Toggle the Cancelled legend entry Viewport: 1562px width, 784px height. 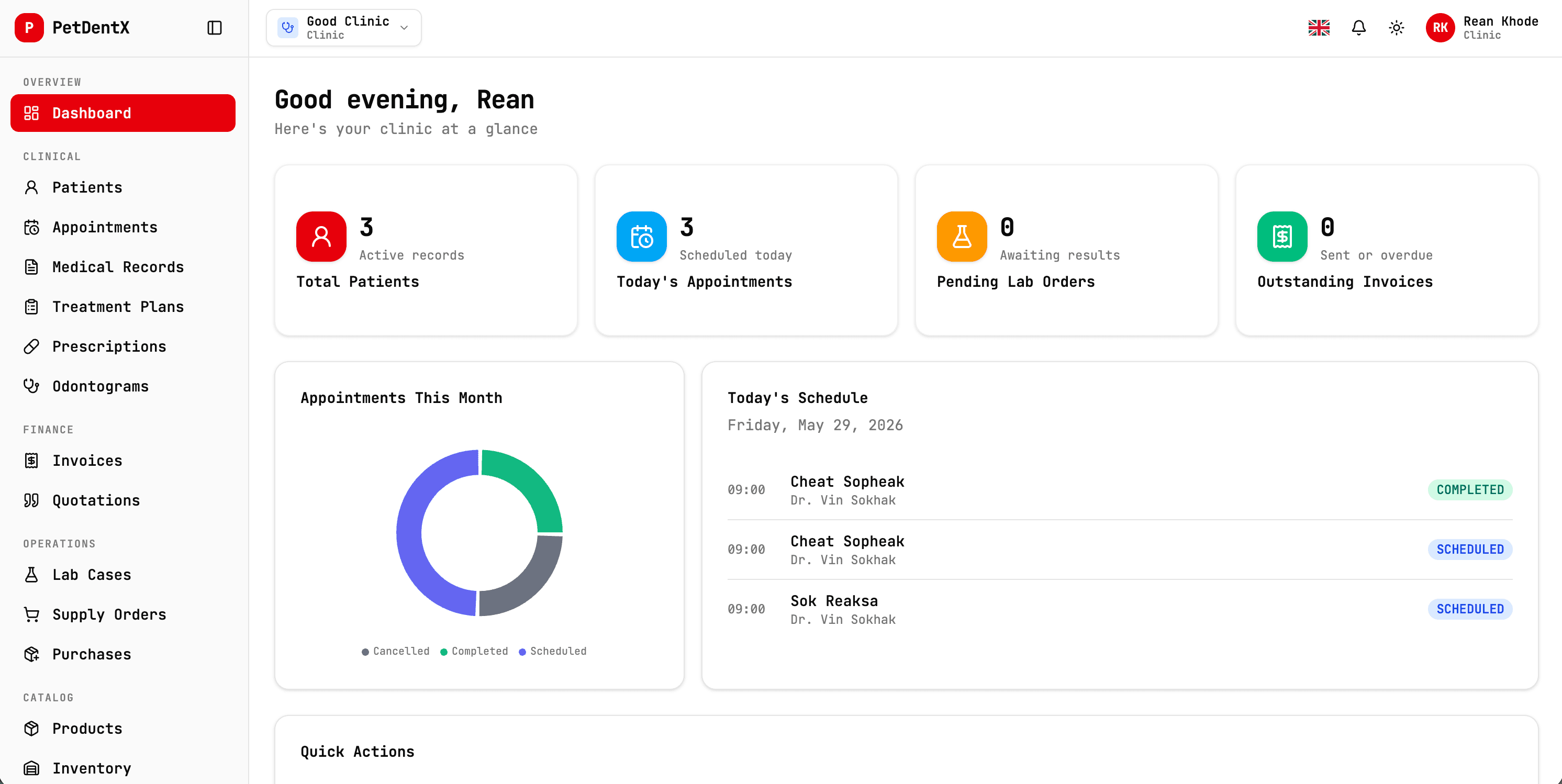pos(395,651)
